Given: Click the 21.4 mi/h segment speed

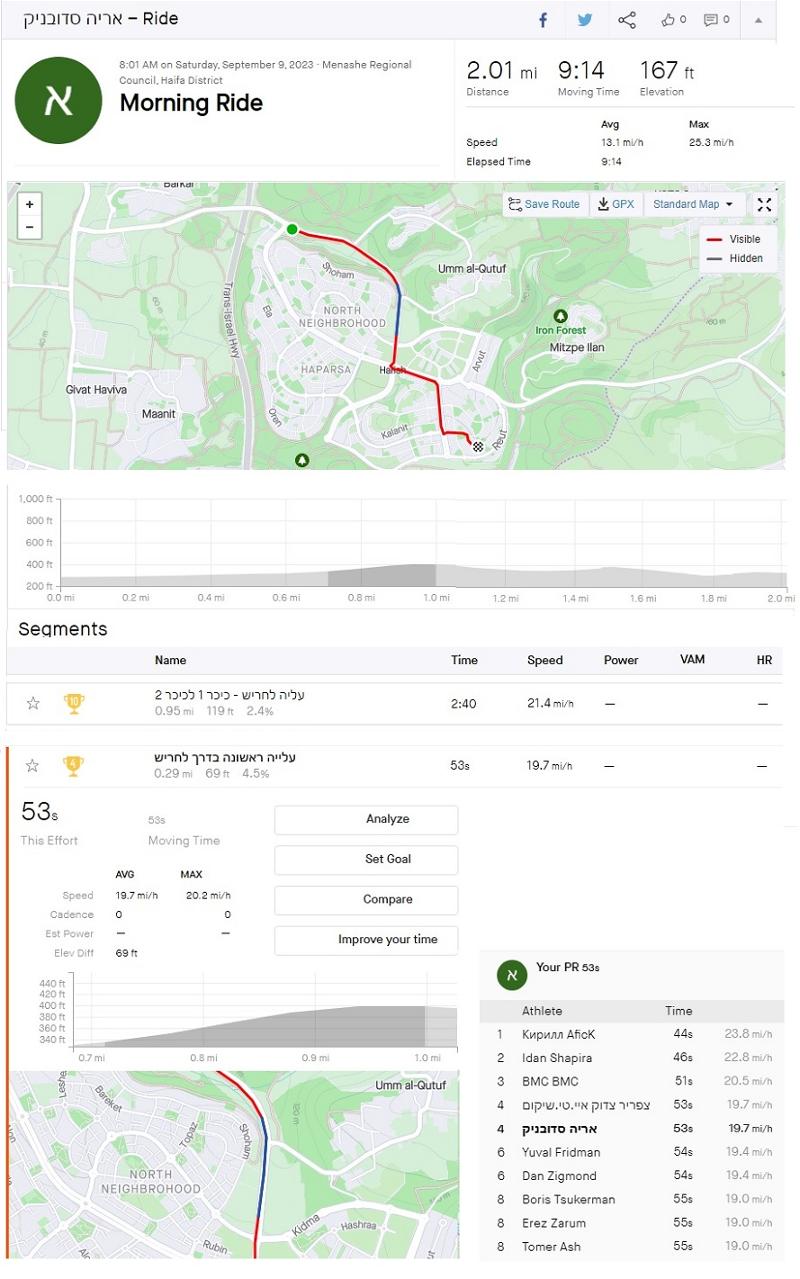Looking at the screenshot, I should click(x=551, y=704).
